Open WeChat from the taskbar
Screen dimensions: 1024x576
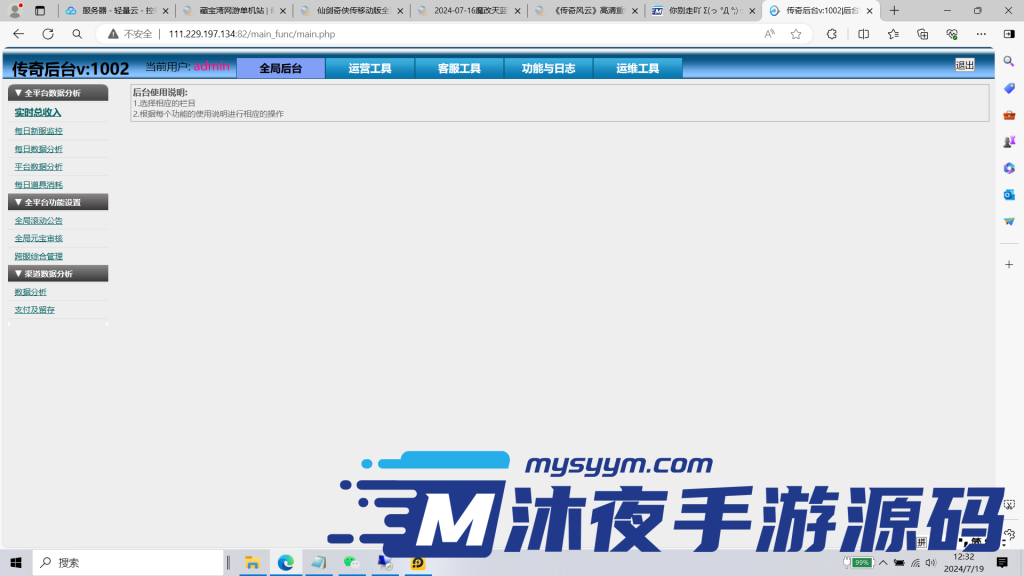[x=352, y=562]
